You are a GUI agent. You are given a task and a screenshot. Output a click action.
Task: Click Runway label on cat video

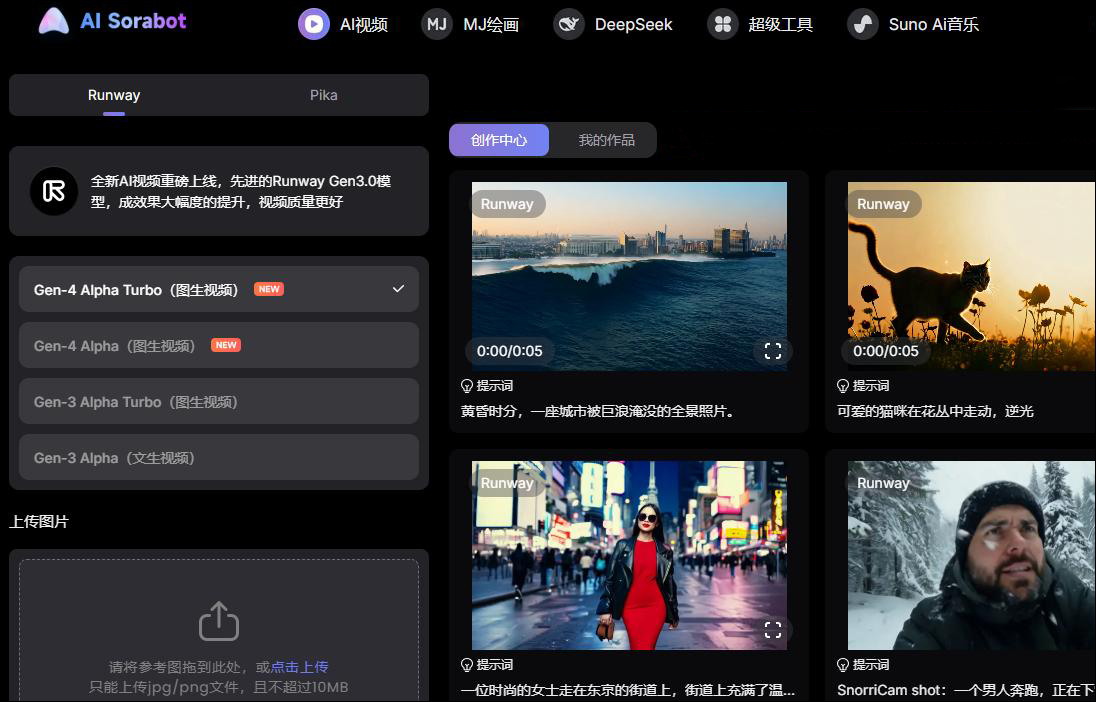click(883, 204)
